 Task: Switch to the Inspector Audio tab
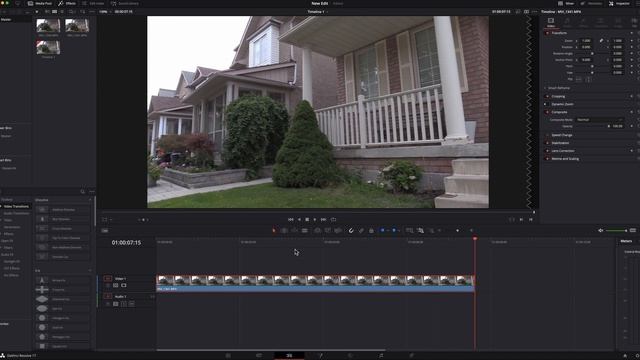tap(567, 22)
